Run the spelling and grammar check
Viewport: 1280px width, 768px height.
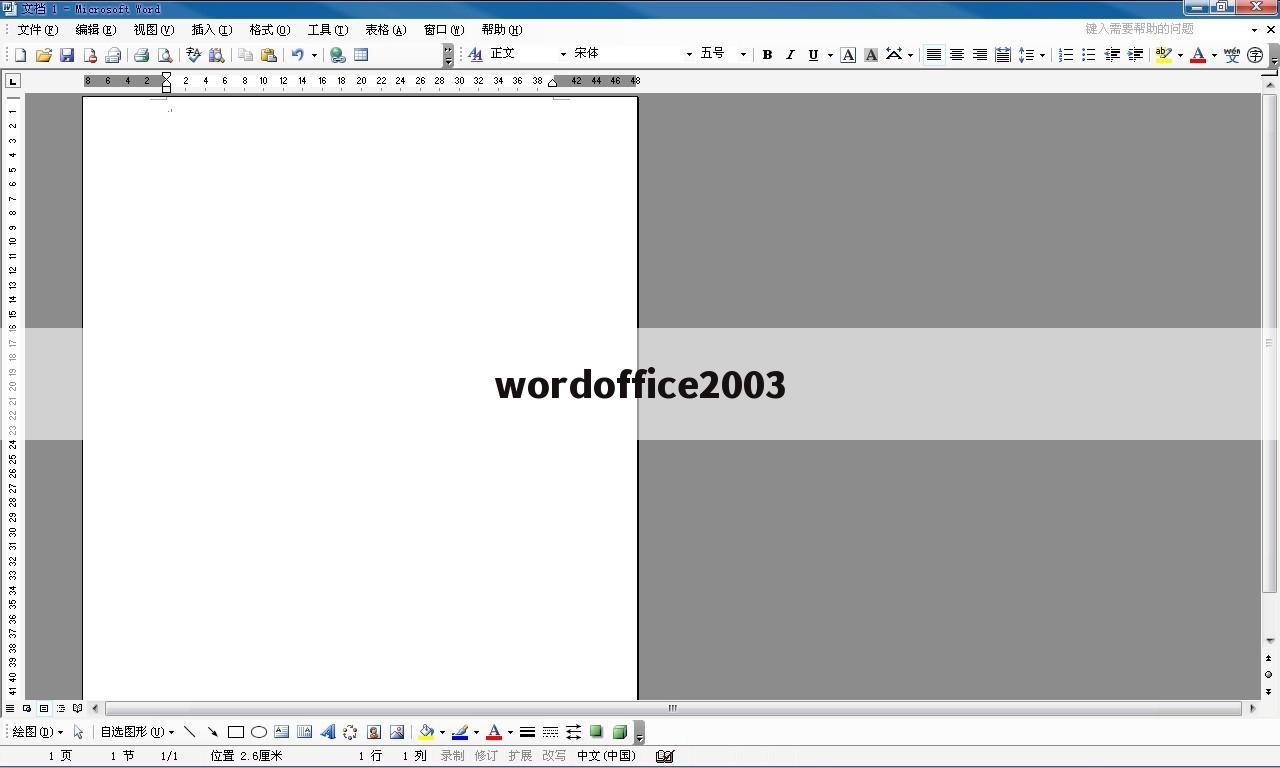point(193,55)
